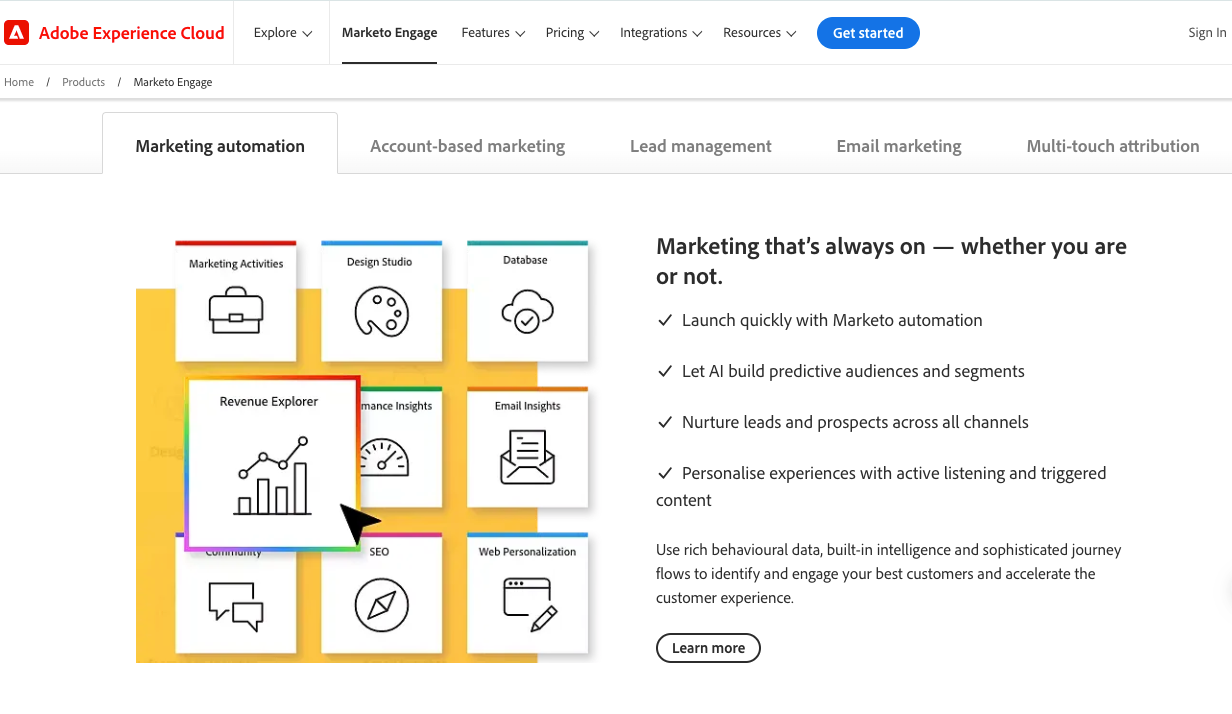Image resolution: width=1232 pixels, height=714 pixels.
Task: Click the Marketo Engage breadcrumb text
Action: (173, 82)
